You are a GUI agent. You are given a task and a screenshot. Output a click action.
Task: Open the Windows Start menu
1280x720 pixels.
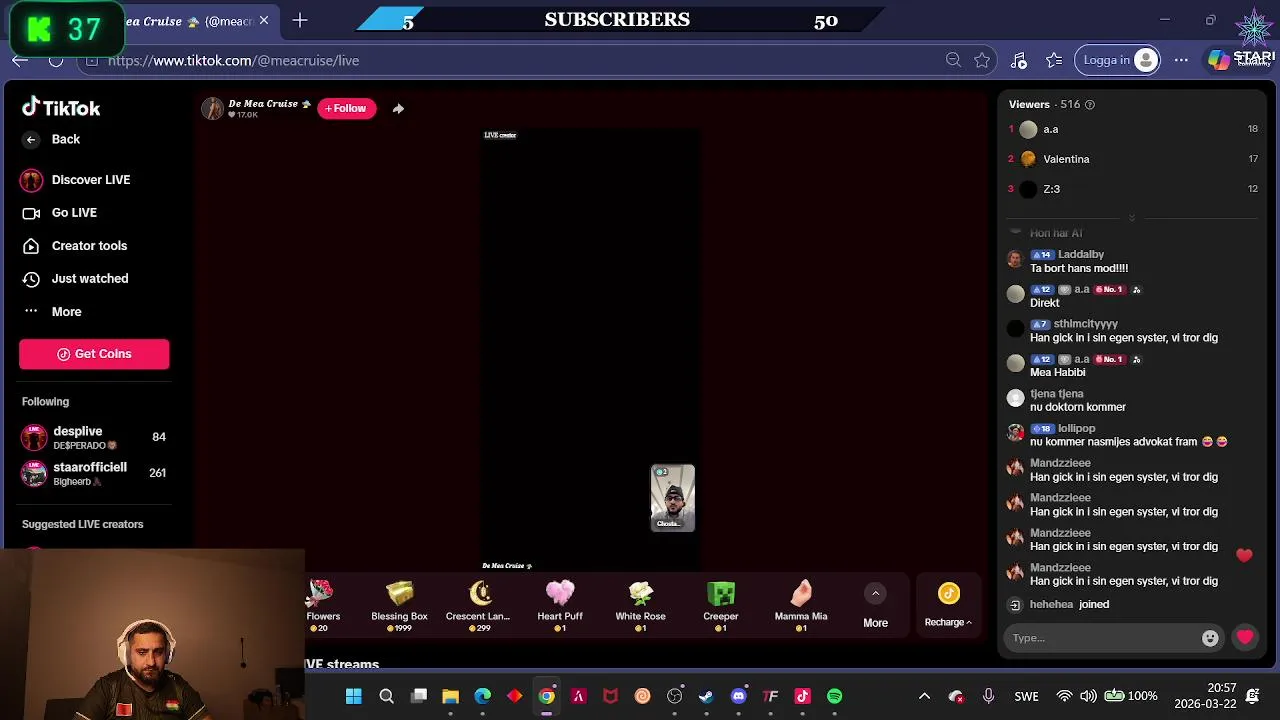pyautogui.click(x=354, y=696)
